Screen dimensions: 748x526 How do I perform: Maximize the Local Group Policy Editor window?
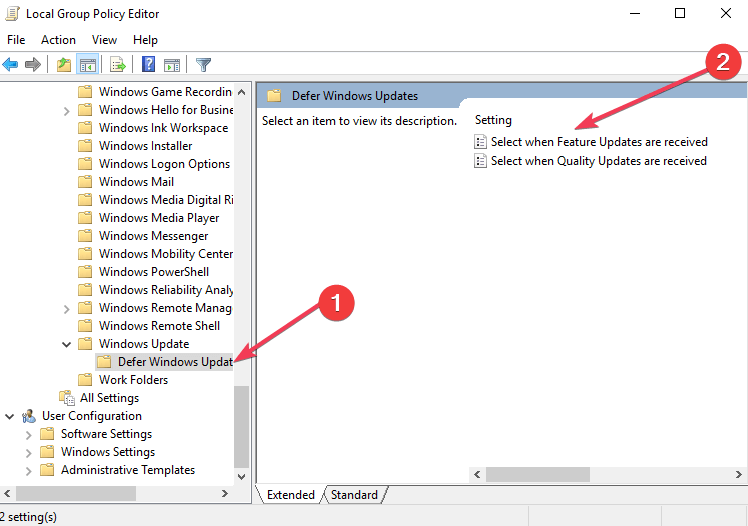pos(680,13)
